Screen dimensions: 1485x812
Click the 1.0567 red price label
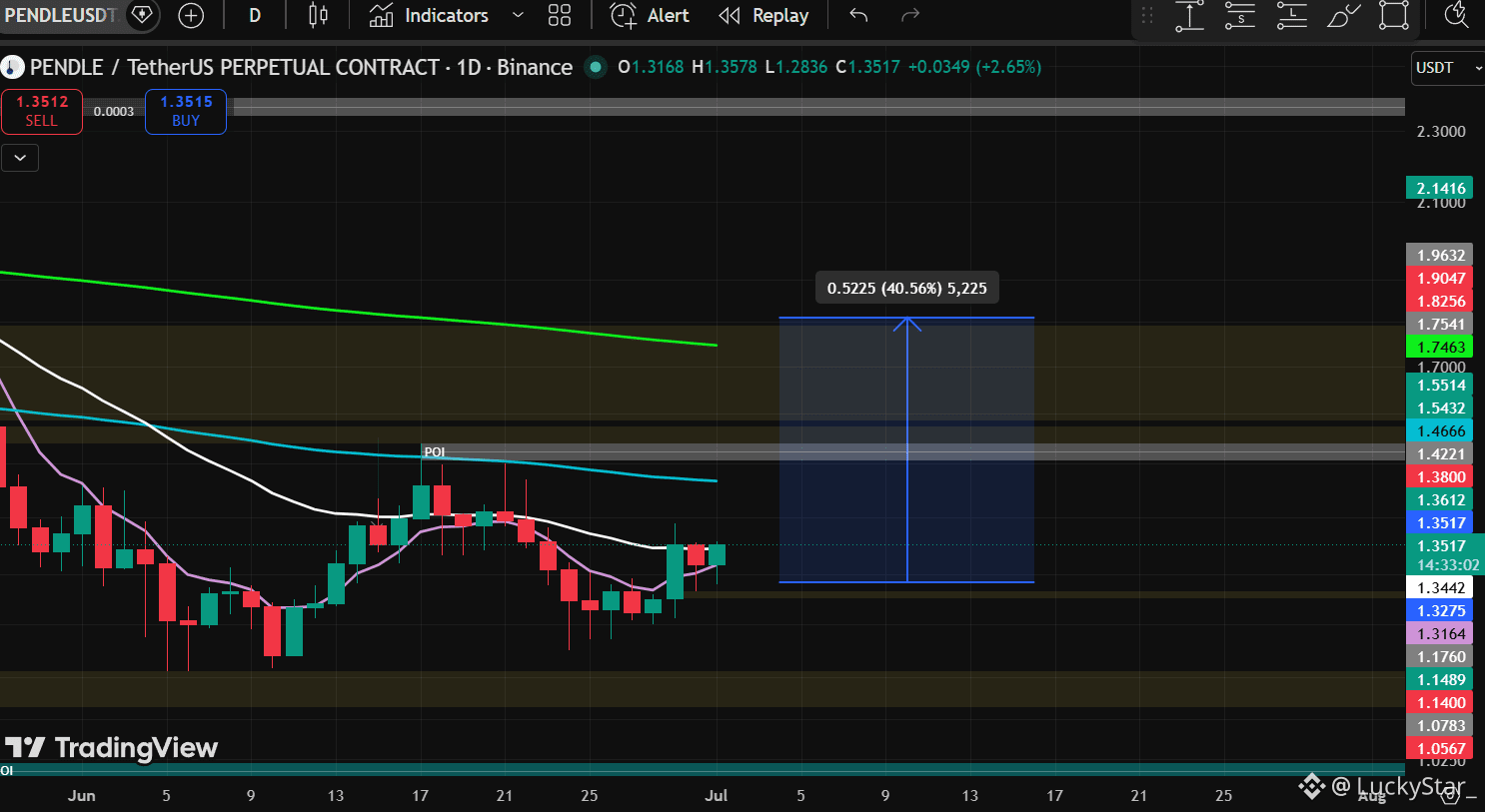1439,748
